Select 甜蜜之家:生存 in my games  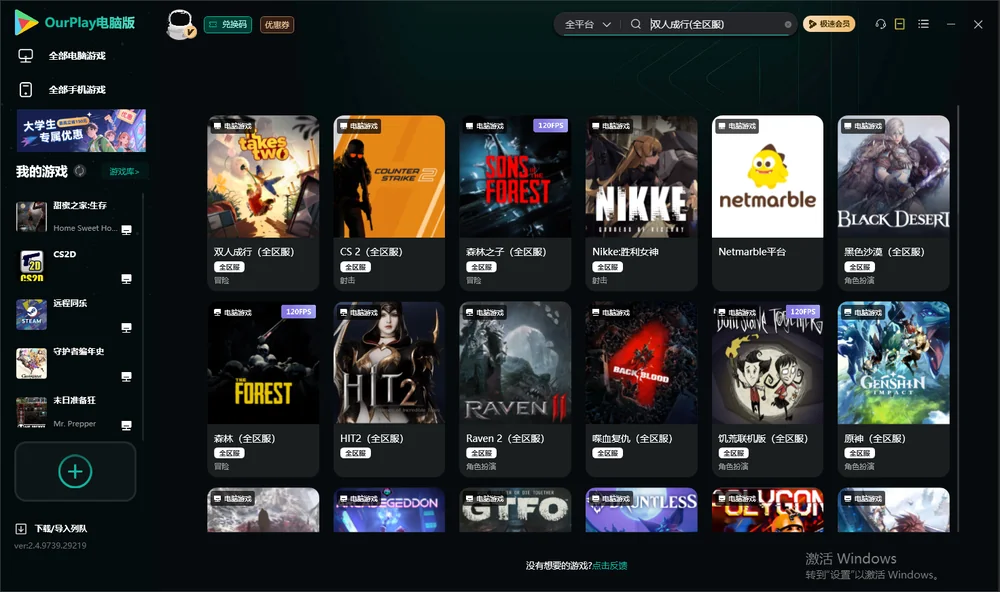point(75,217)
